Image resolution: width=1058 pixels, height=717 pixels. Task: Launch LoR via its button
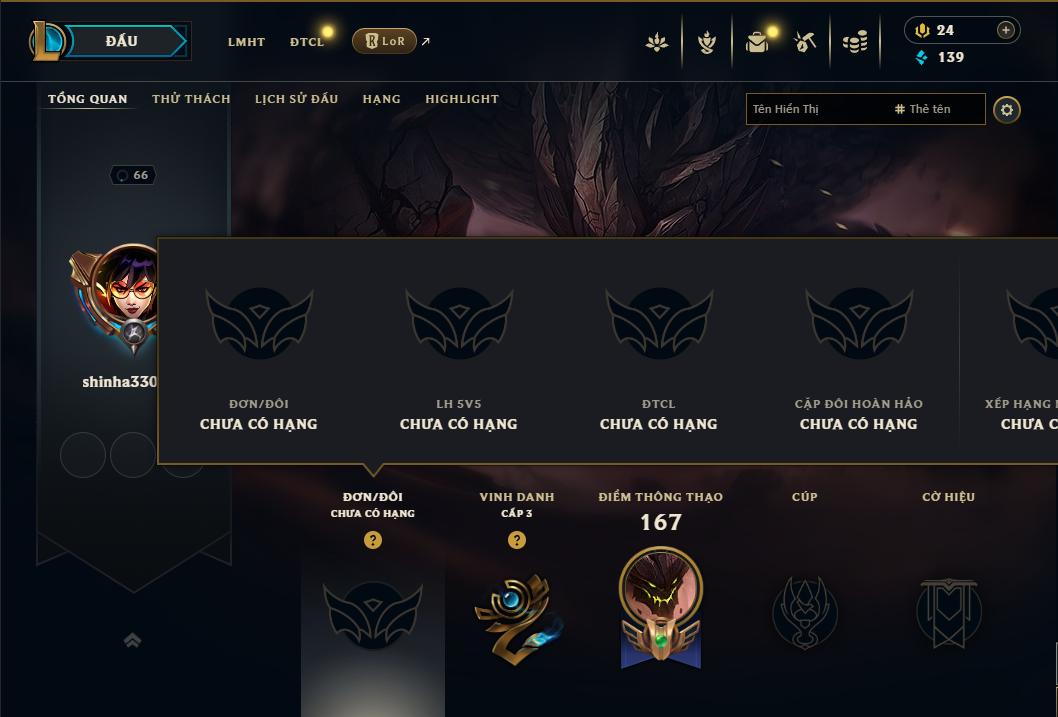click(x=384, y=41)
